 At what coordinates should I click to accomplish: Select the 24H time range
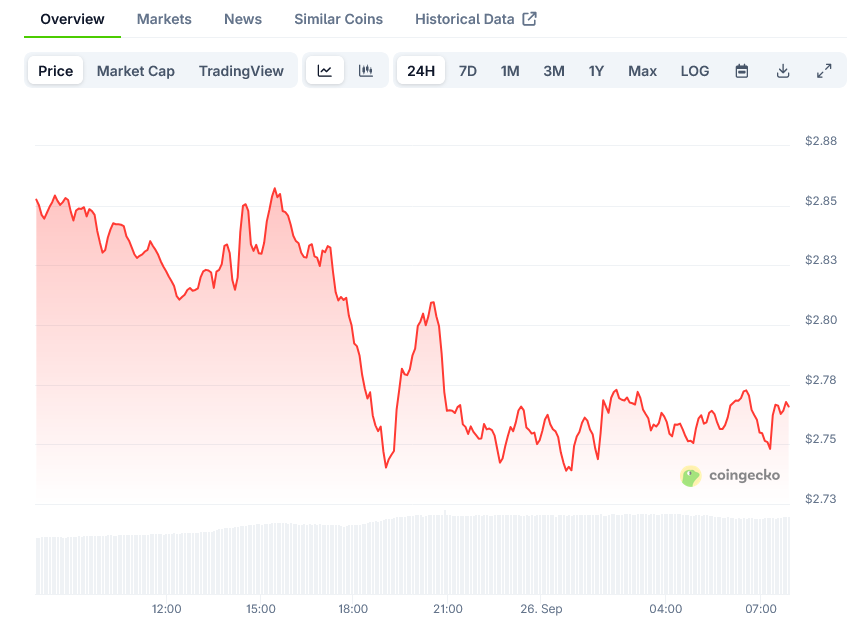tap(421, 71)
